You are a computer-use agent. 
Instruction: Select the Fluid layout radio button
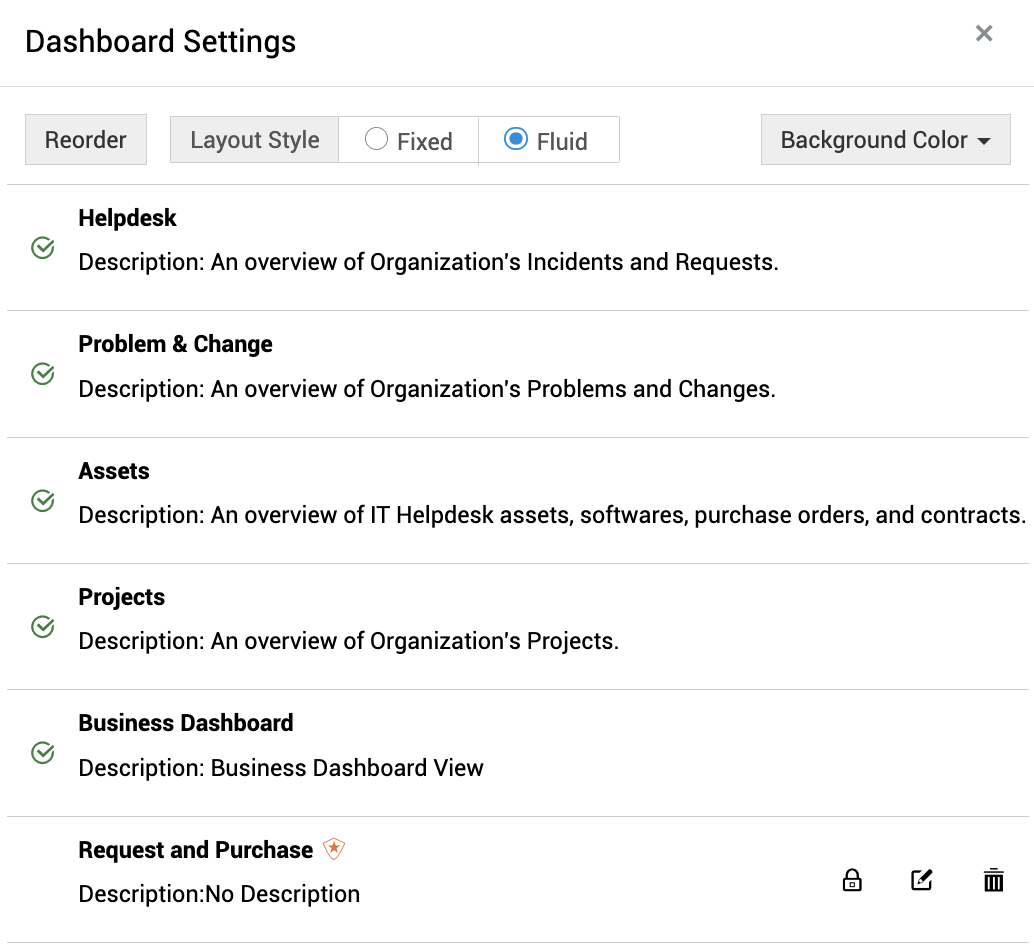[516, 140]
